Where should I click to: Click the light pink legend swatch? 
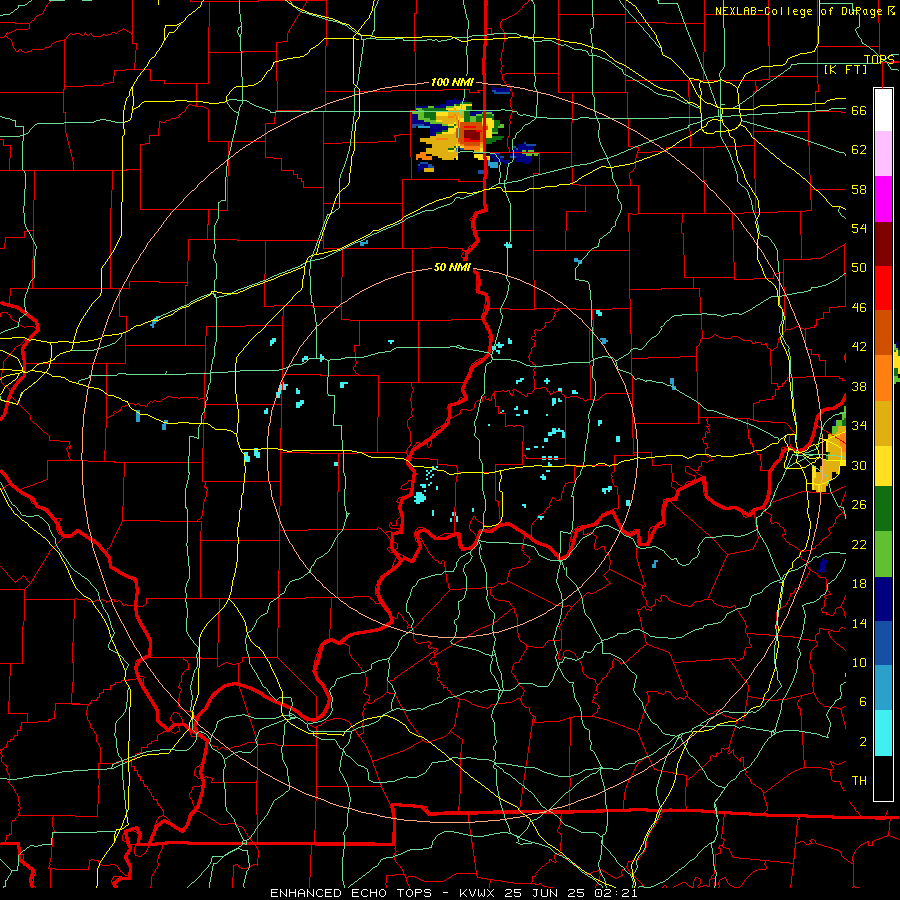(x=883, y=153)
